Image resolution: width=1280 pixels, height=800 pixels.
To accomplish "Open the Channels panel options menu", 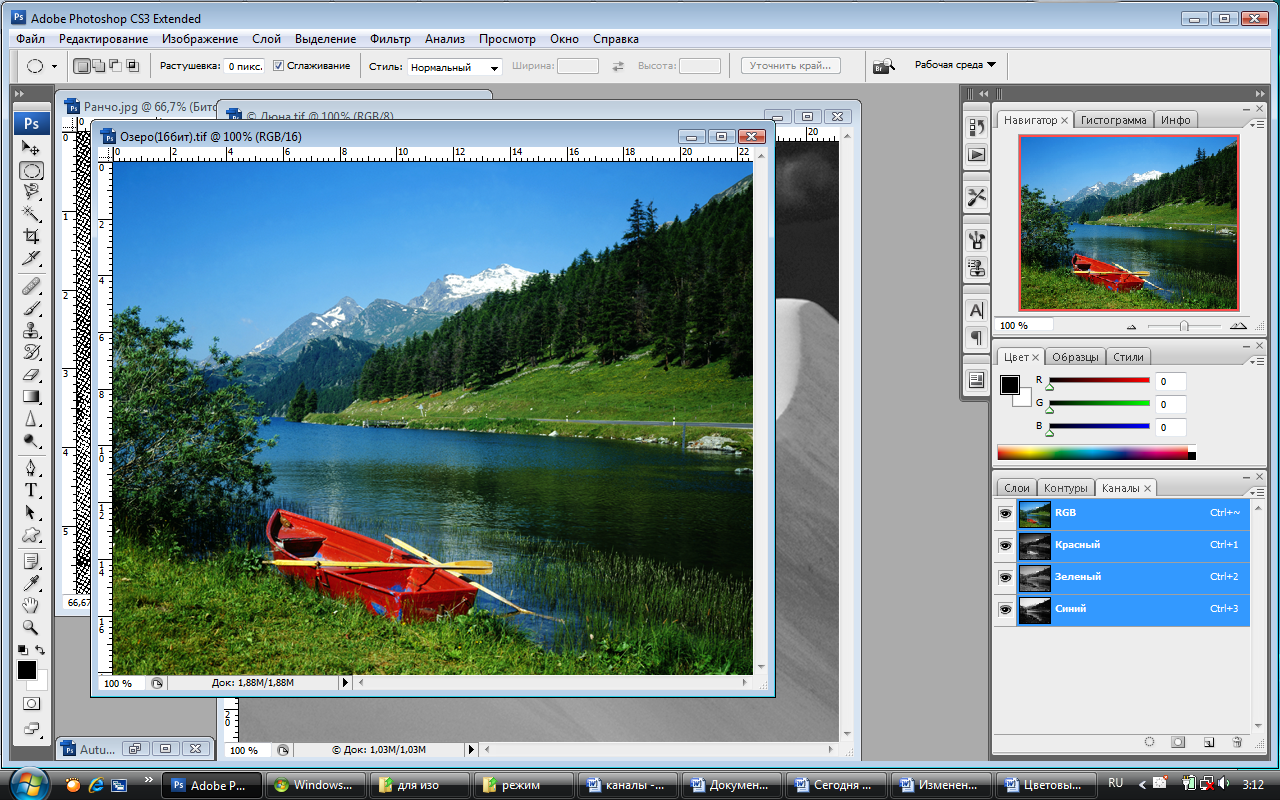I will pos(1256,491).
